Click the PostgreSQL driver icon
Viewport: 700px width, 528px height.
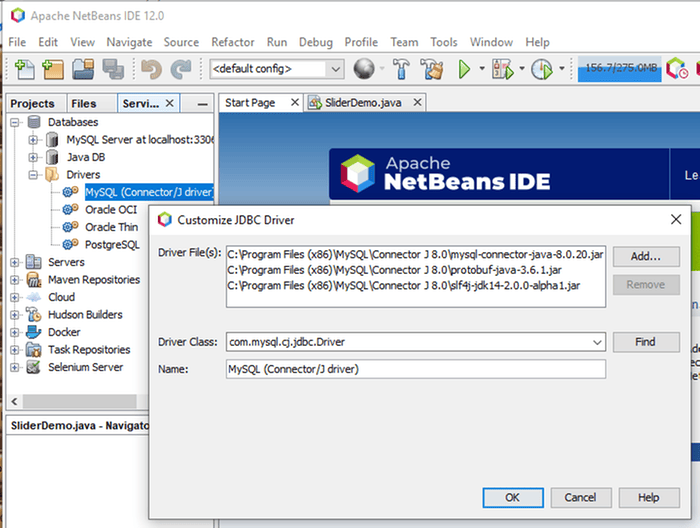point(70,245)
